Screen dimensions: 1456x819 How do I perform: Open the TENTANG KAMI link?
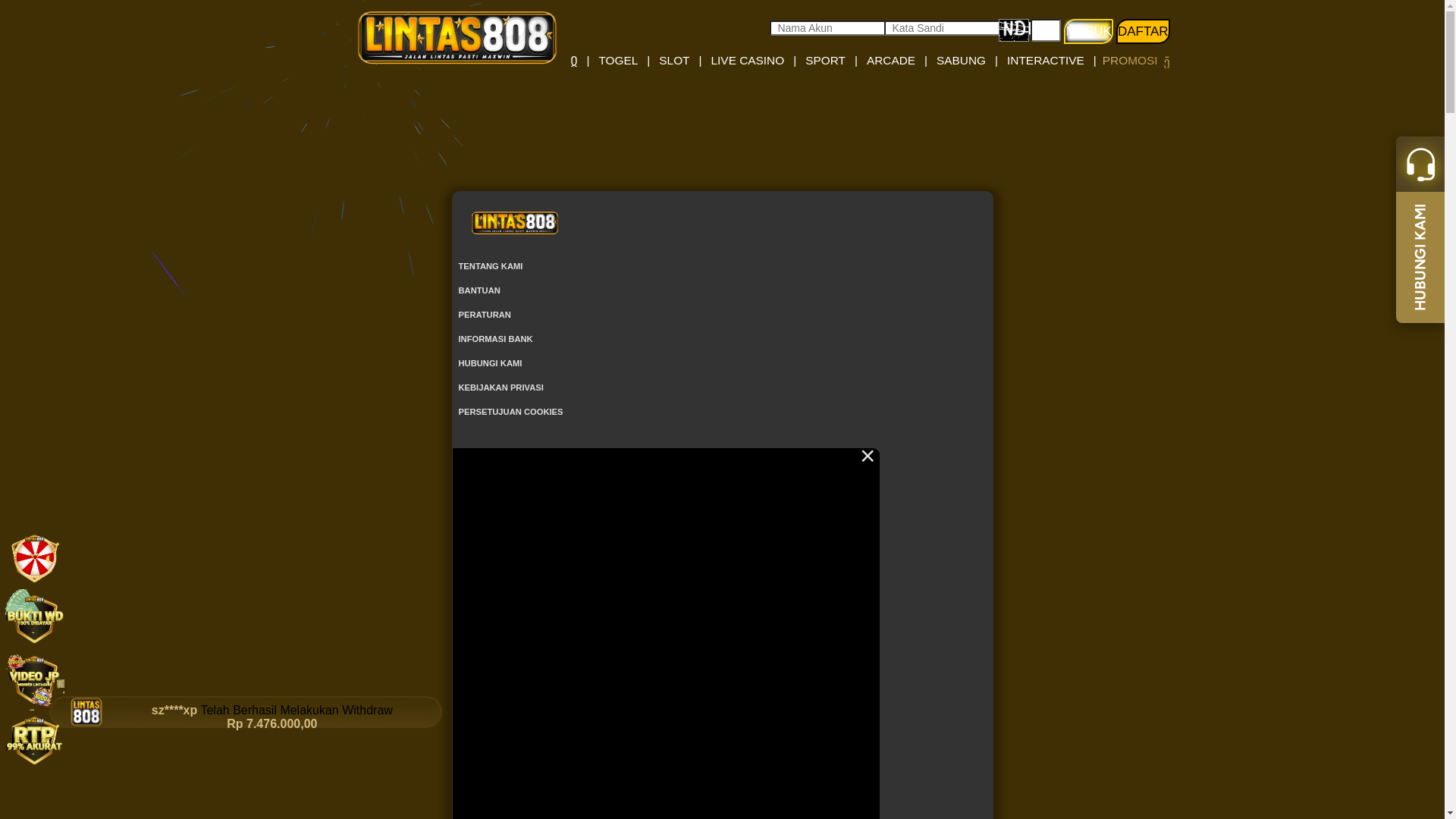click(491, 266)
